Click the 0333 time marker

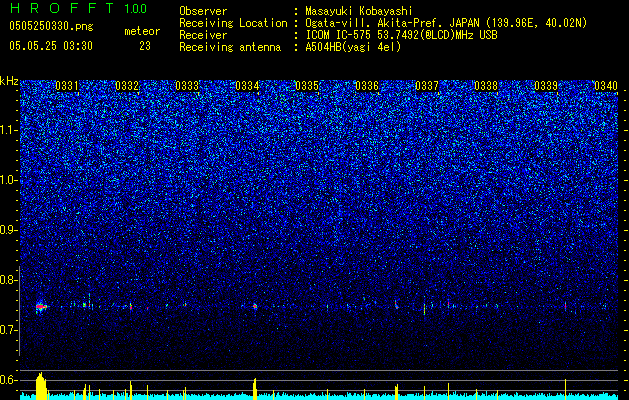coord(187,86)
